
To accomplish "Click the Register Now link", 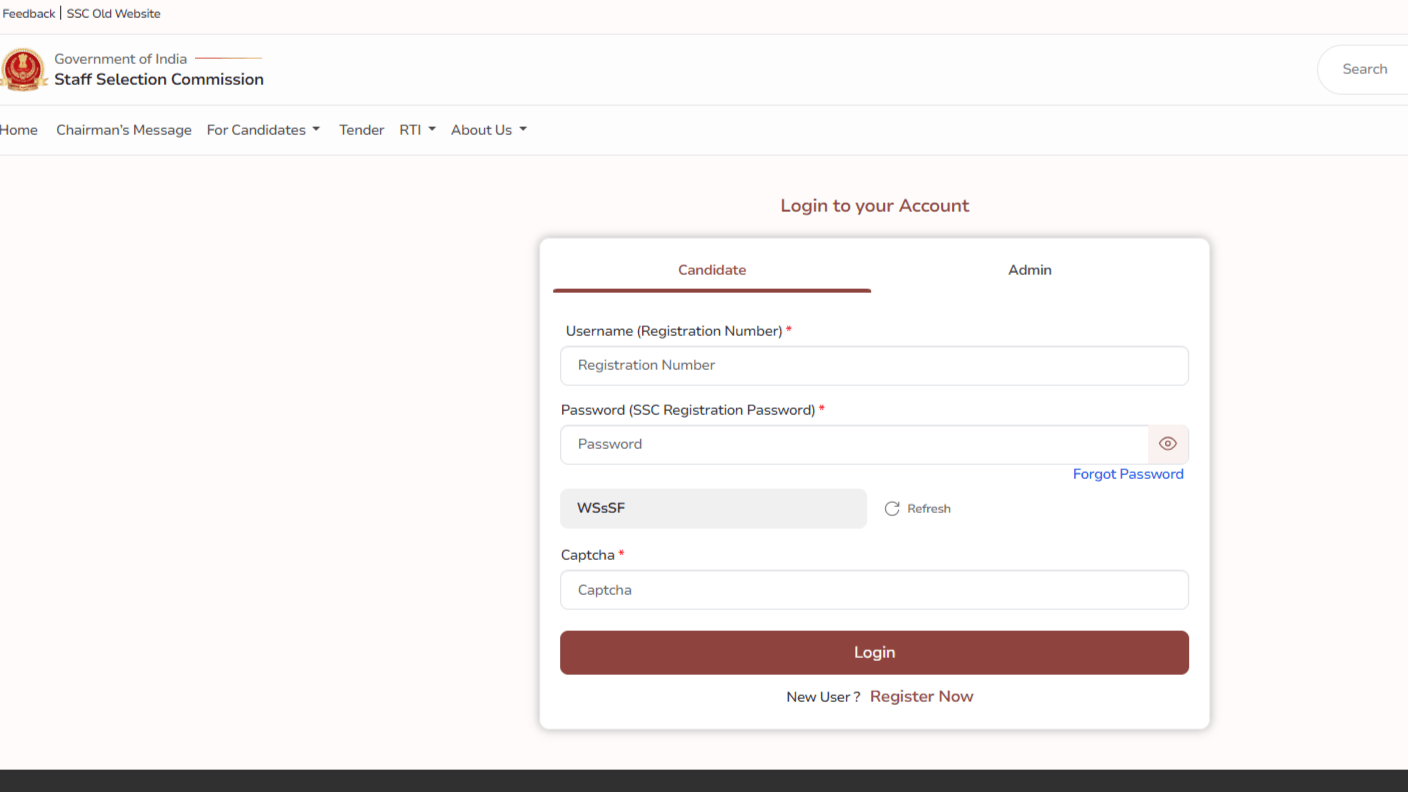I will pos(921,696).
